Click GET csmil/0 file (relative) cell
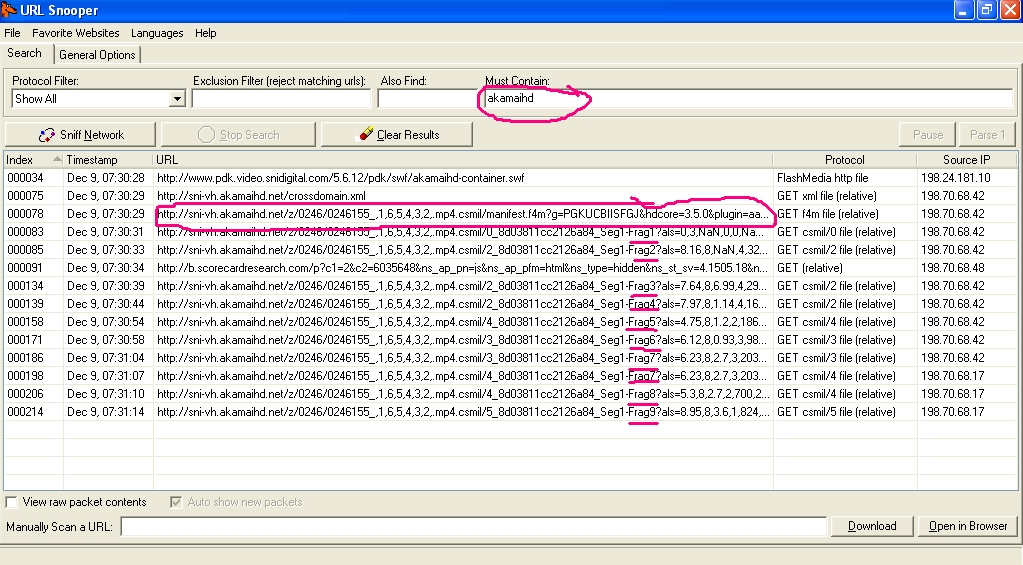Viewport: 1023px width, 565px height. [x=836, y=232]
